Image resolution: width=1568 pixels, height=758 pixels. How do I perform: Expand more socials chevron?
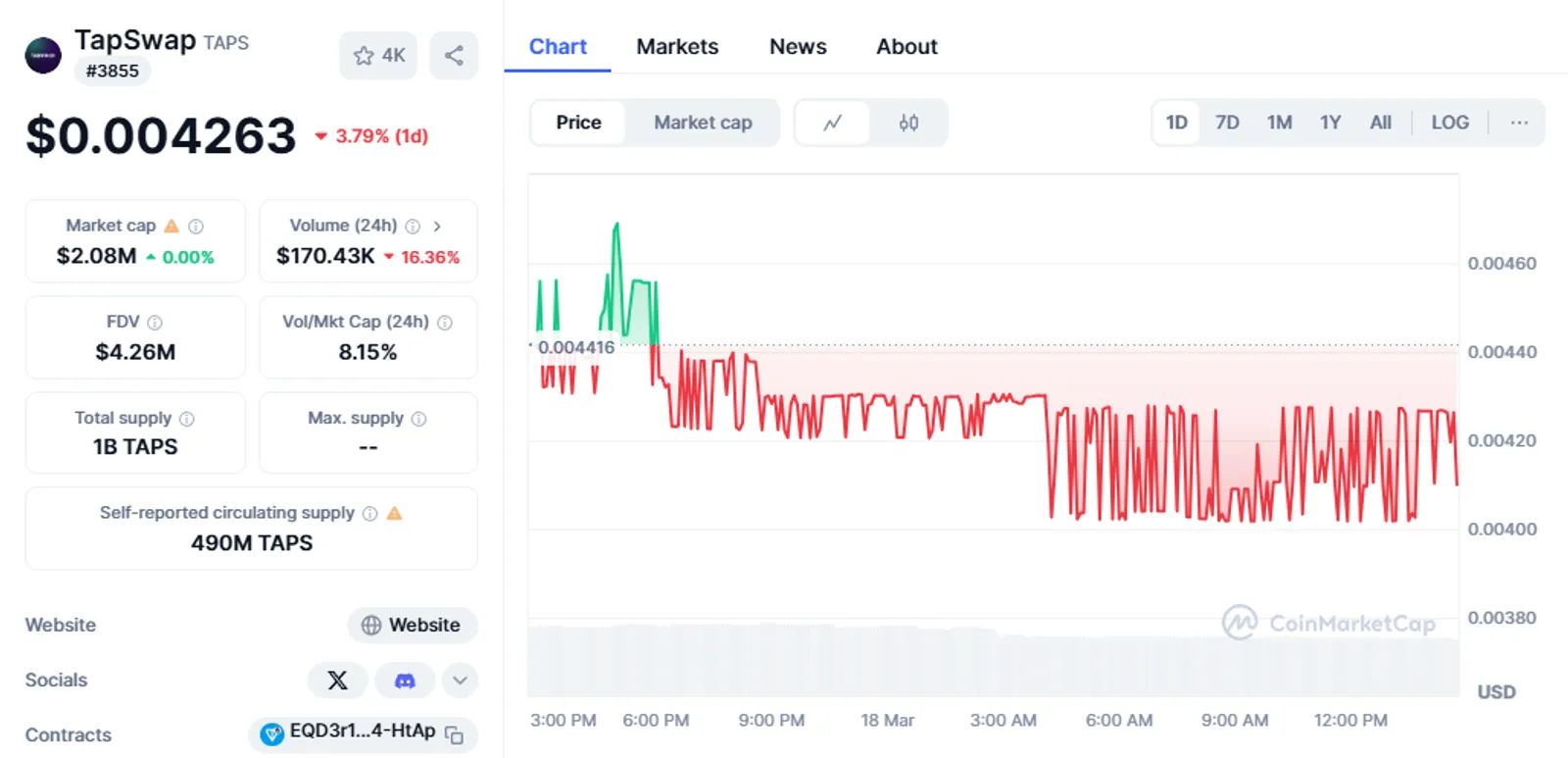pos(460,681)
